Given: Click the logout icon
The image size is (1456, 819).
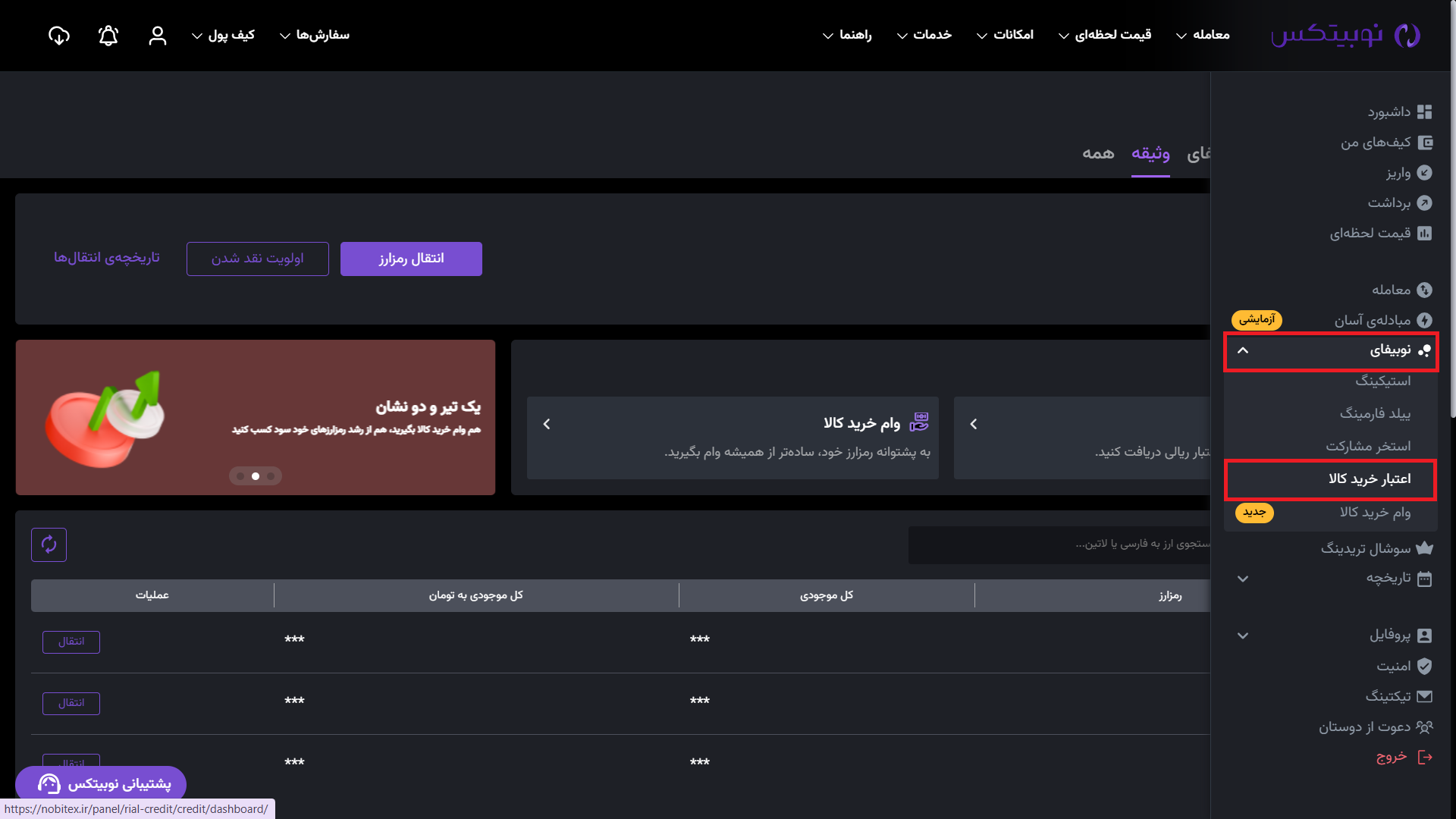Looking at the screenshot, I should click(1425, 757).
